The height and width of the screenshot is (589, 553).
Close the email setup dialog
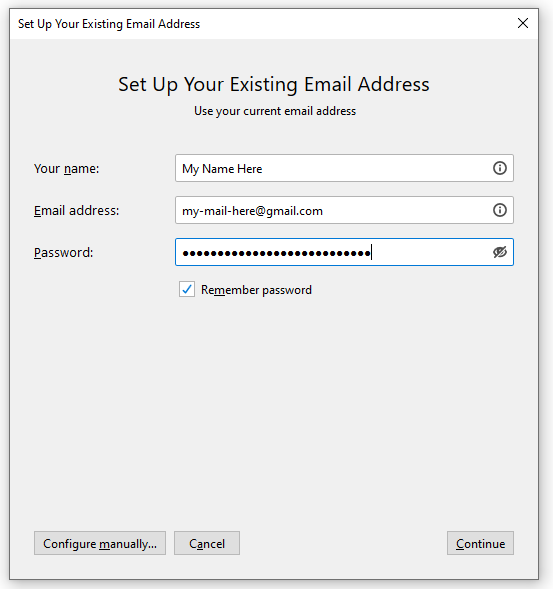[x=523, y=23]
